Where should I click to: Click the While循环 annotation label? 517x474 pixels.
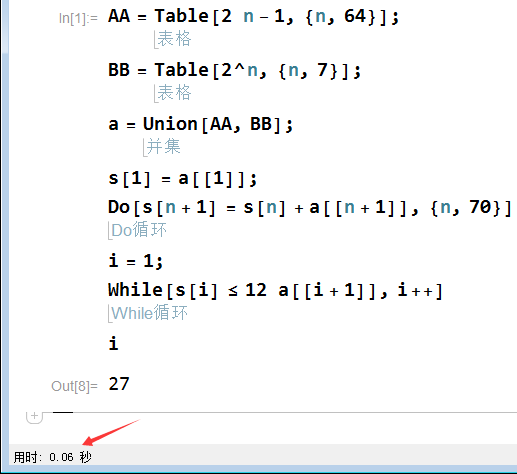(149, 313)
